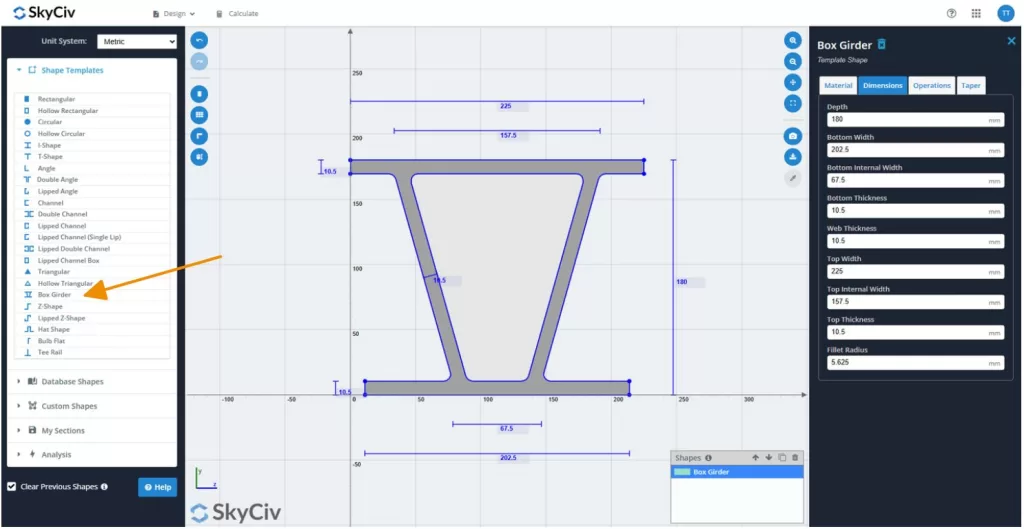Screen dimensions: 1024x529
Task: Open the Taper tab
Action: [x=970, y=86]
